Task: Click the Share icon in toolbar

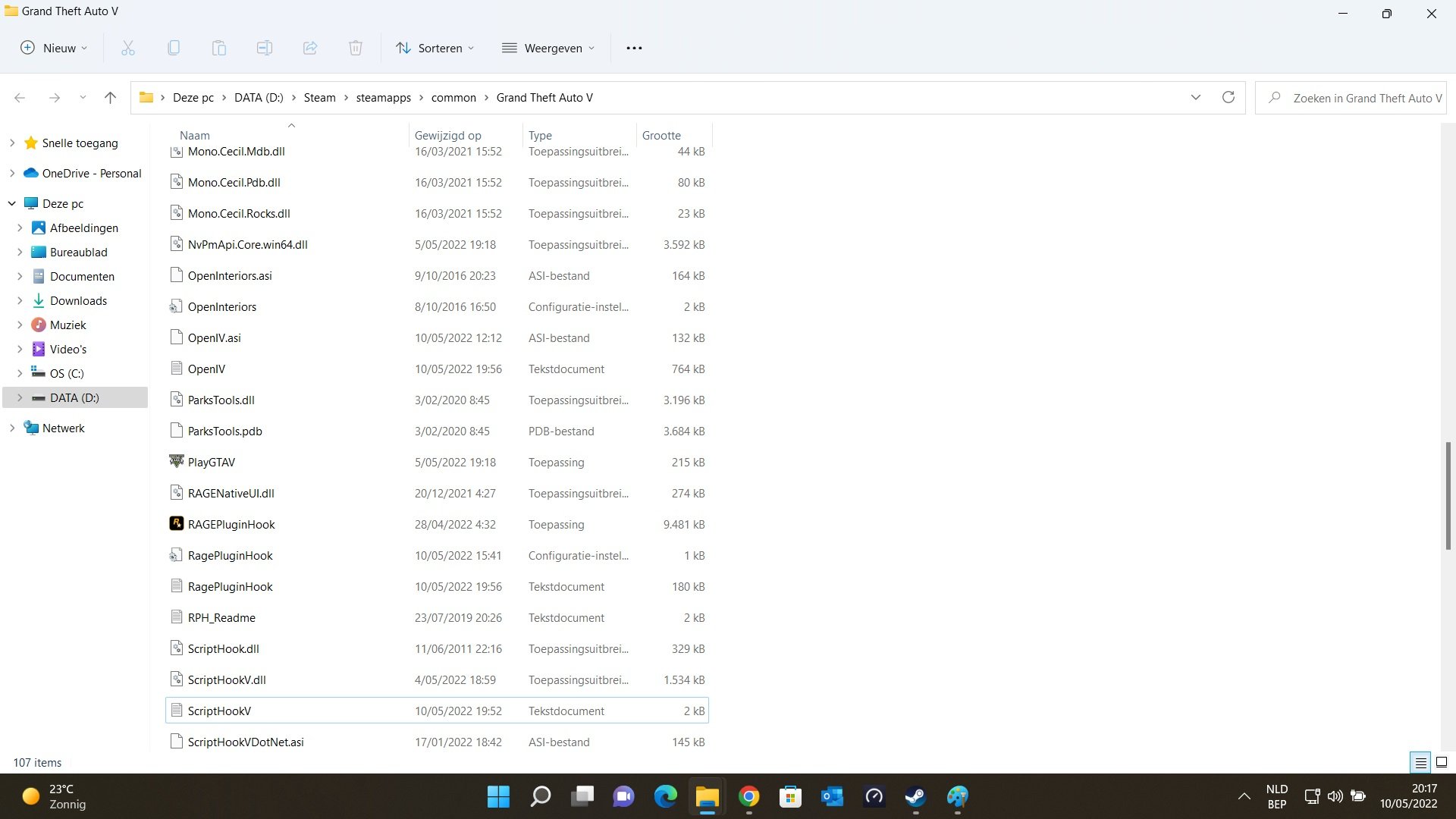Action: (x=309, y=48)
